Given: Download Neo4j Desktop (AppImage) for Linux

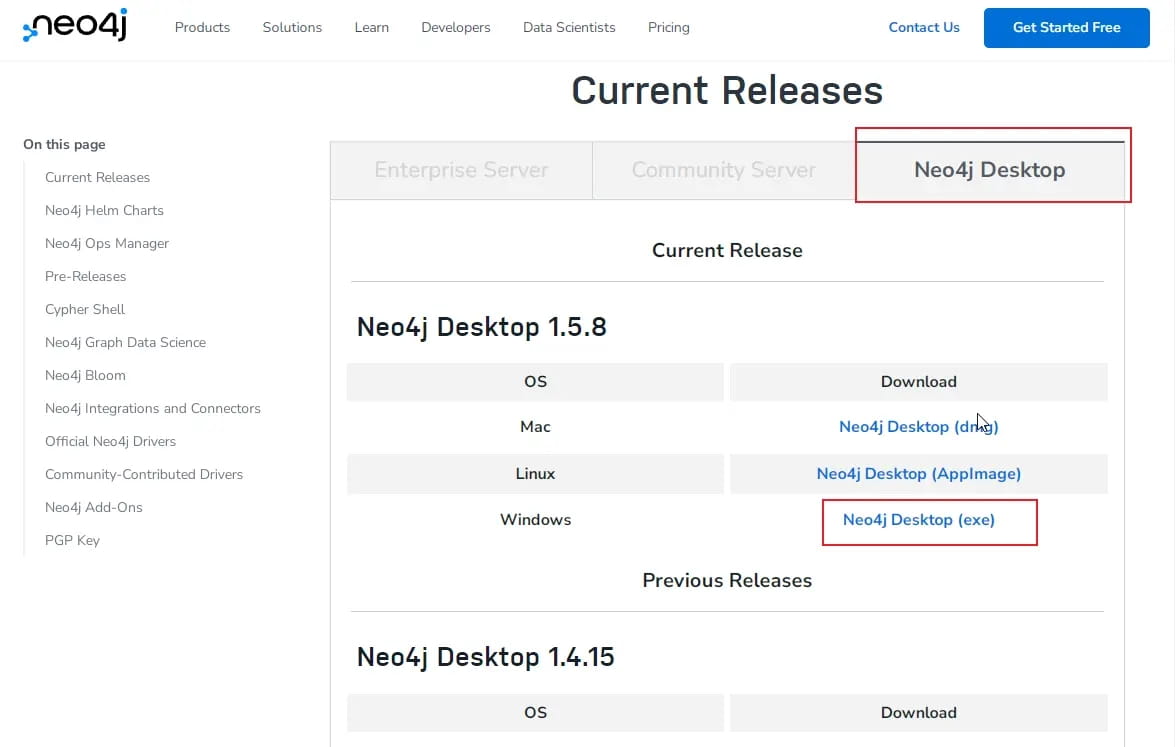Looking at the screenshot, I should (x=919, y=474).
